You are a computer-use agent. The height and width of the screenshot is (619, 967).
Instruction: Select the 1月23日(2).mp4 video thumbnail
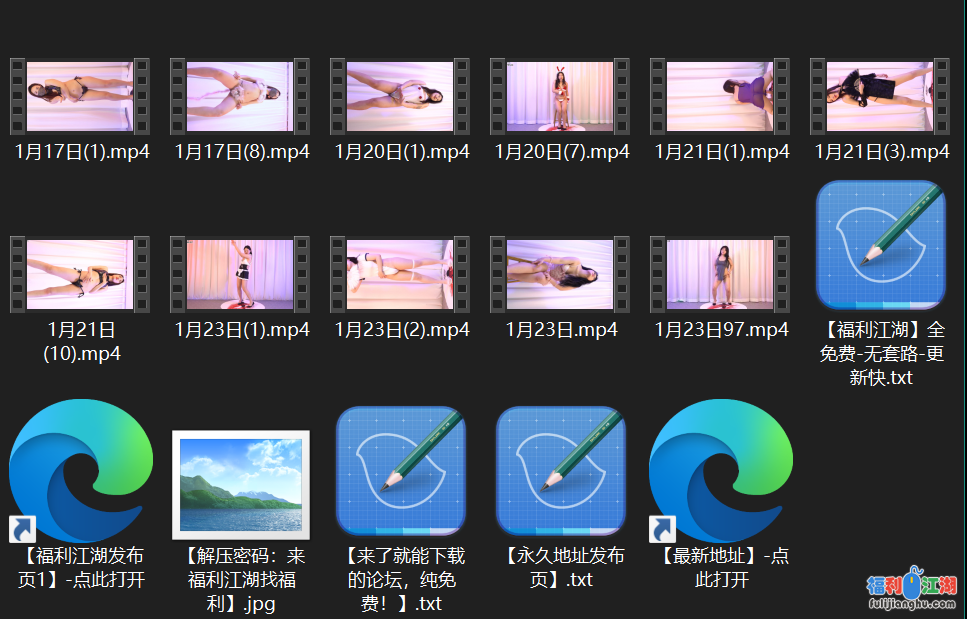click(400, 274)
